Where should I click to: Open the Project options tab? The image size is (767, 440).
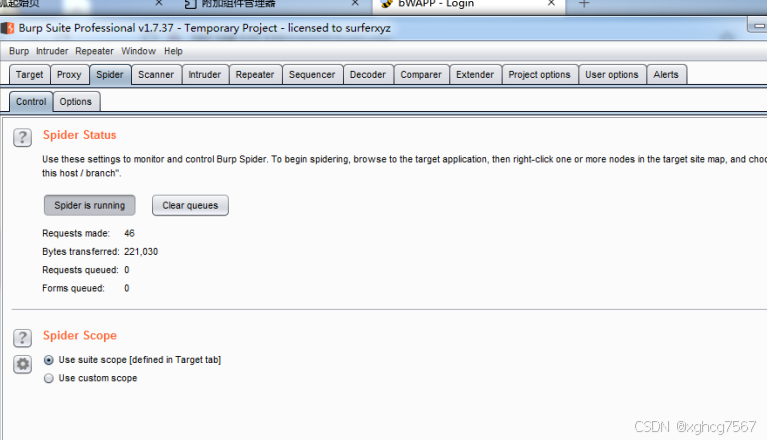(540, 75)
